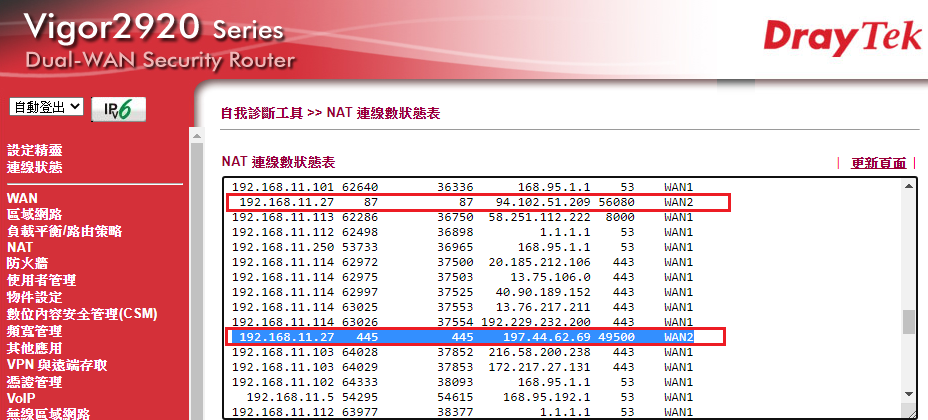Open VPN 與遠端存取 menu
Image resolution: width=928 pixels, height=420 pixels.
57,366
